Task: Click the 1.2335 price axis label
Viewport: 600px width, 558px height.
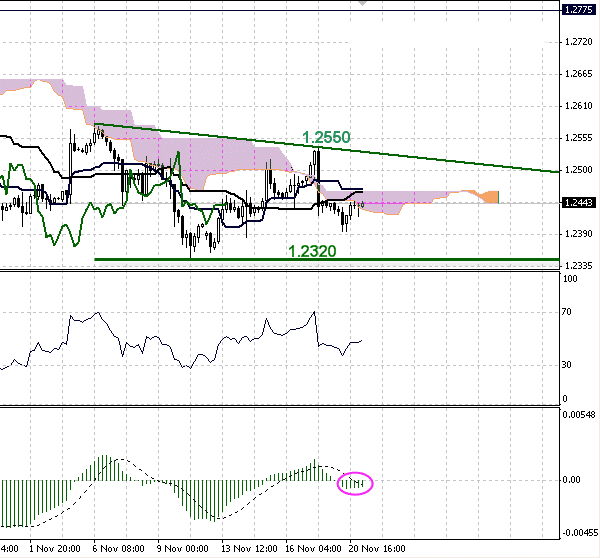Action: 579,265
